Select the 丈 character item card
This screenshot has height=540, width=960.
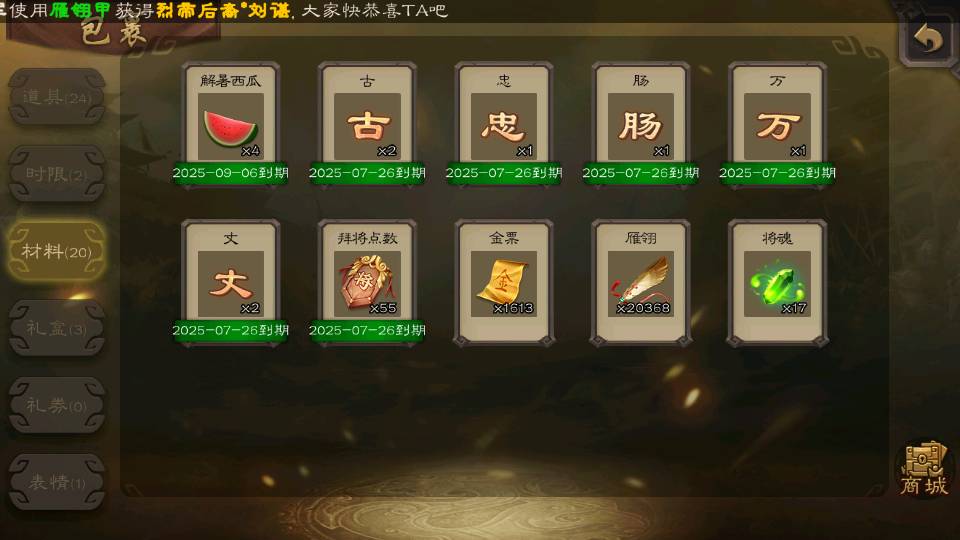[x=231, y=283]
